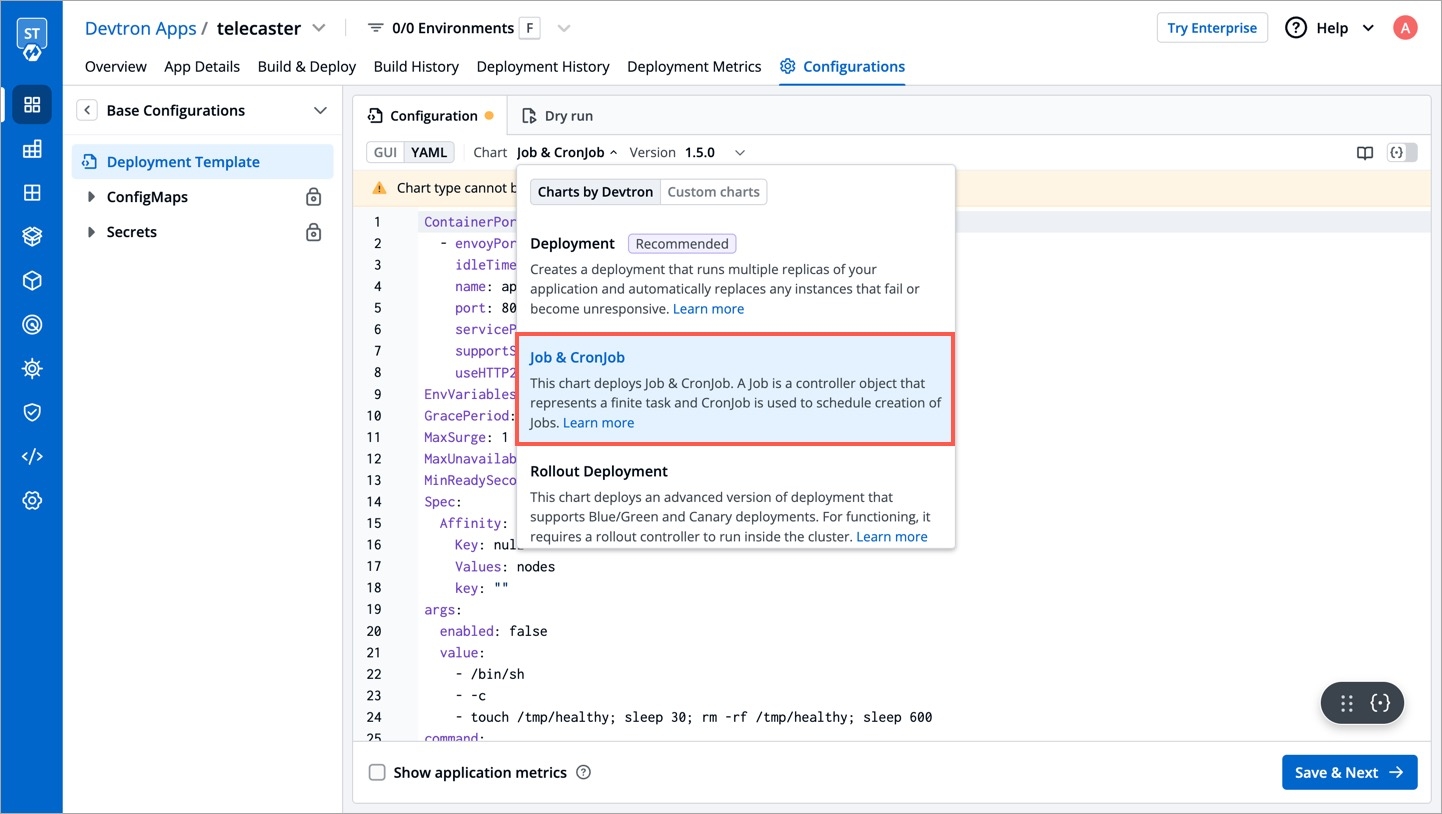Screen dimensions: 1442x814
Task: Click the Security shield icon in the sidebar
Action: pyautogui.click(x=32, y=412)
